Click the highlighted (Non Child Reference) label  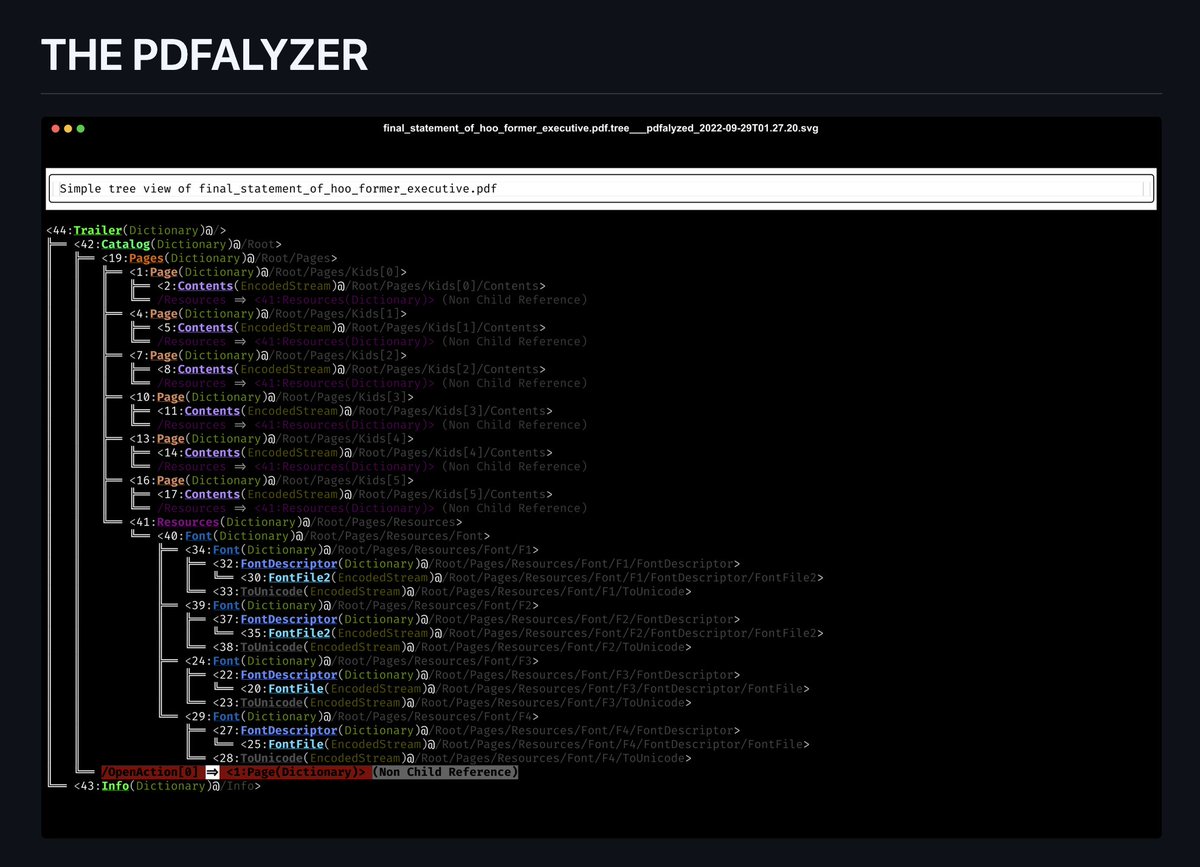[x=446, y=773]
